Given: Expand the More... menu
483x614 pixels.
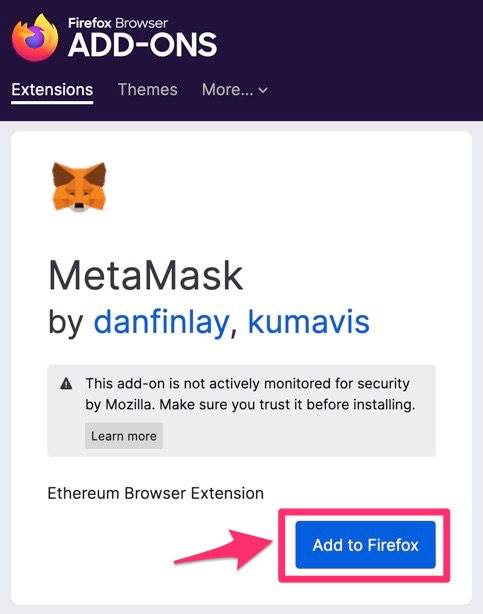Looking at the screenshot, I should pos(235,90).
